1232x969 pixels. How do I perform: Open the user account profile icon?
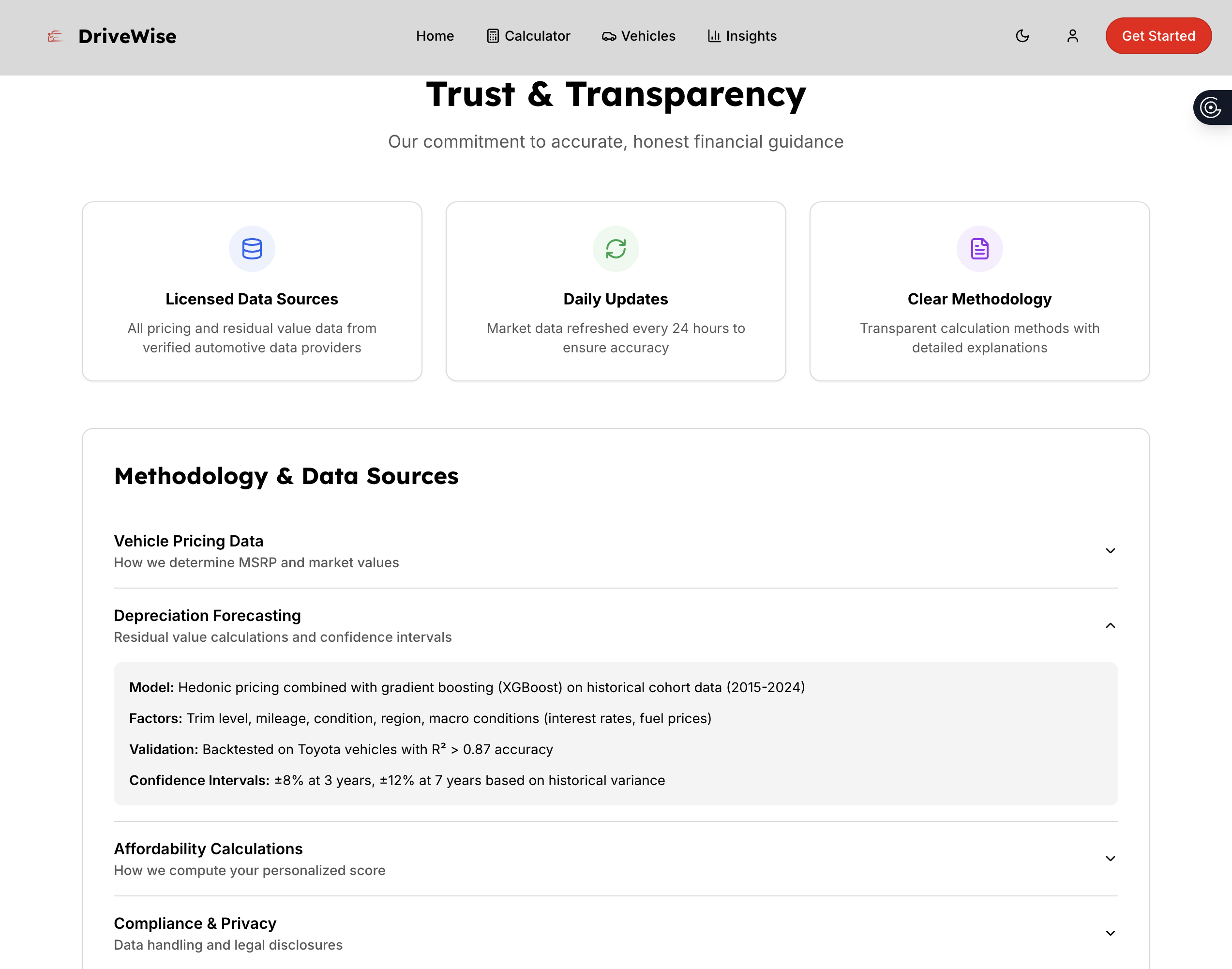(1072, 36)
